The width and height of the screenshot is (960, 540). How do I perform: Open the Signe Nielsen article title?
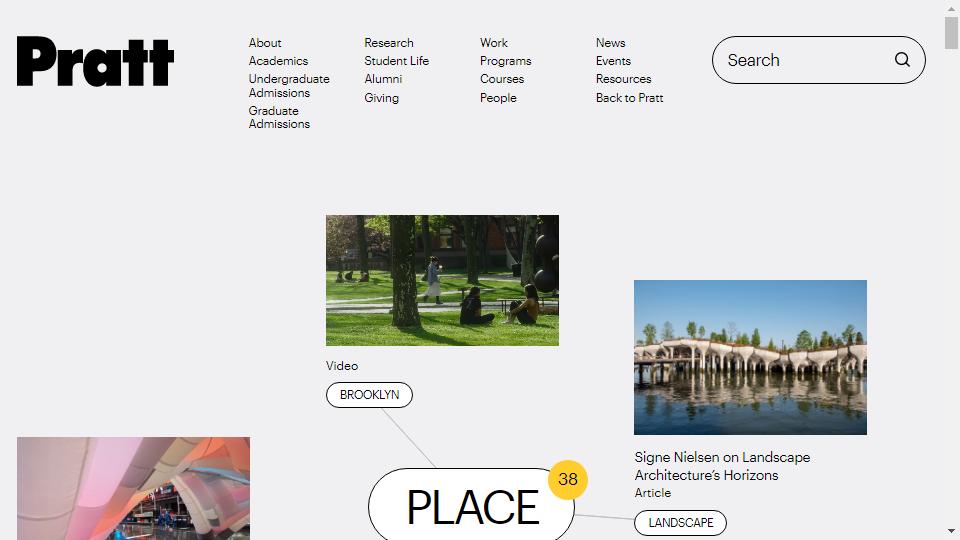pos(722,466)
